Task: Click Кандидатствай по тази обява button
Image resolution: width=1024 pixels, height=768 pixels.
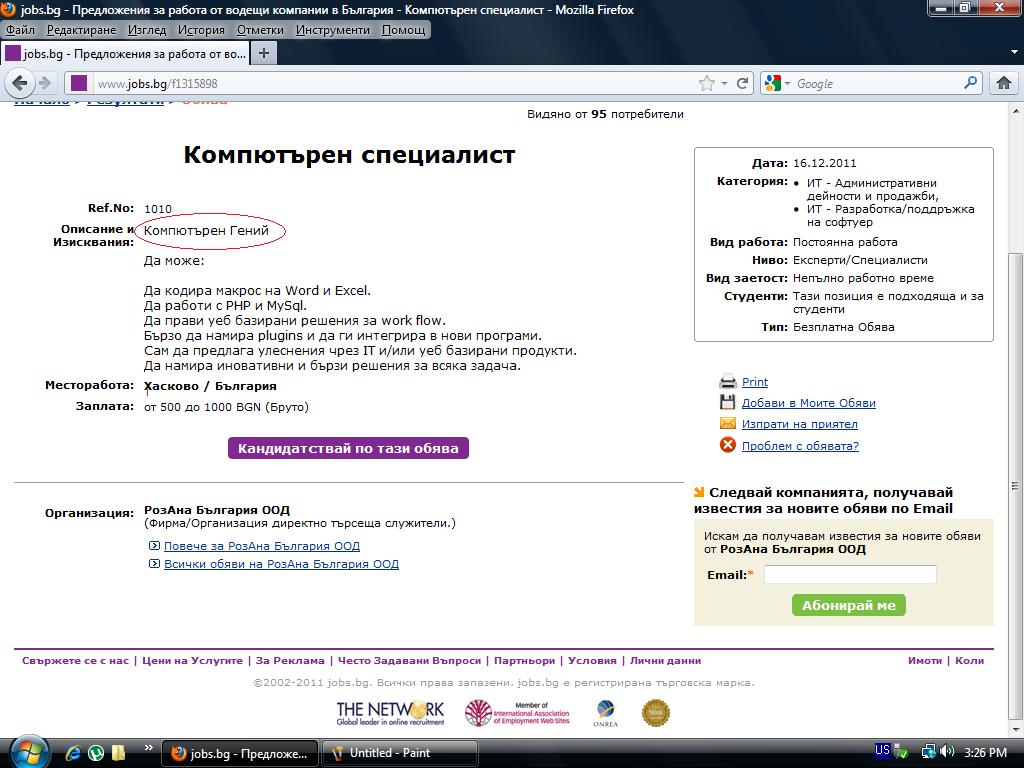Action: 348,448
